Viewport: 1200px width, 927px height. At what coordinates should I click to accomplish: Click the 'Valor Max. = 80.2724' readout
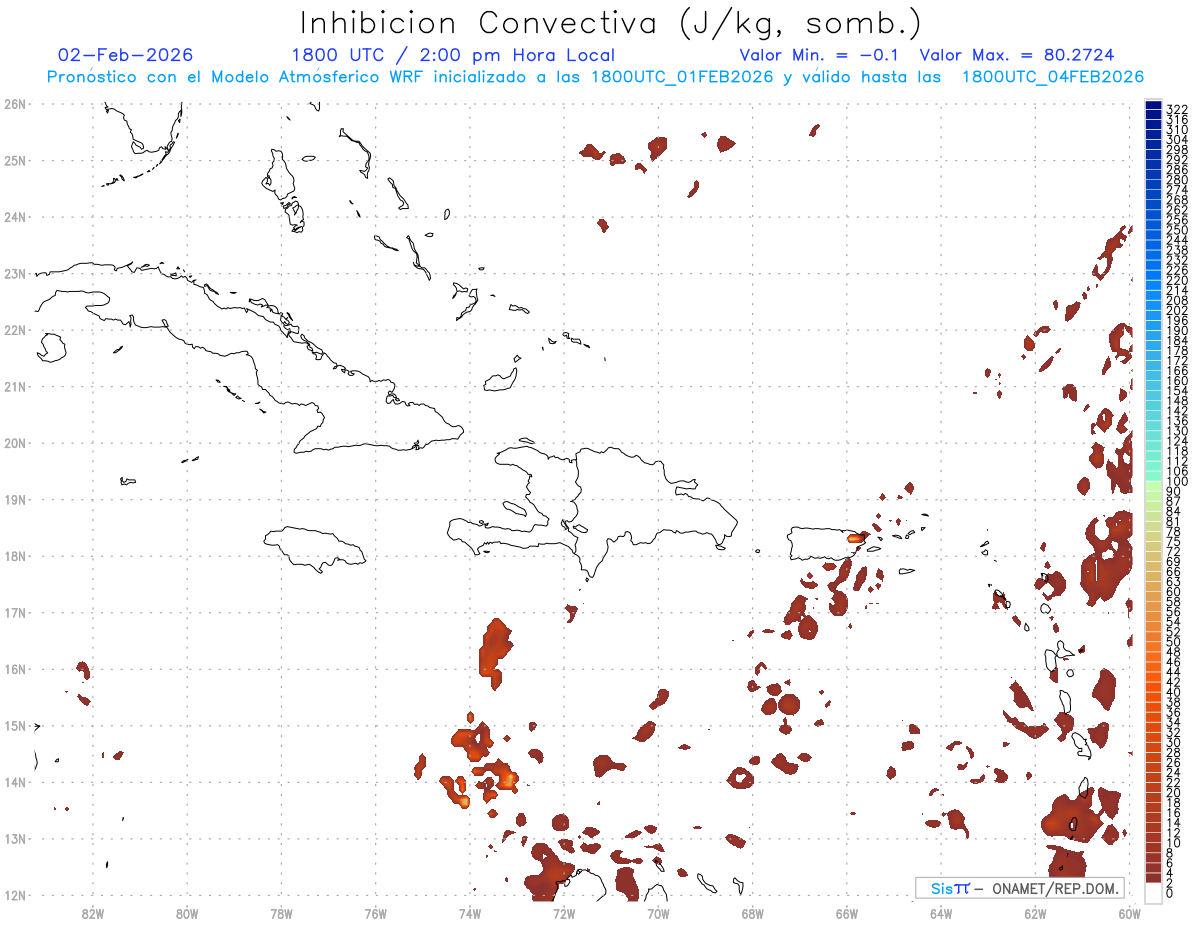tap(1017, 55)
